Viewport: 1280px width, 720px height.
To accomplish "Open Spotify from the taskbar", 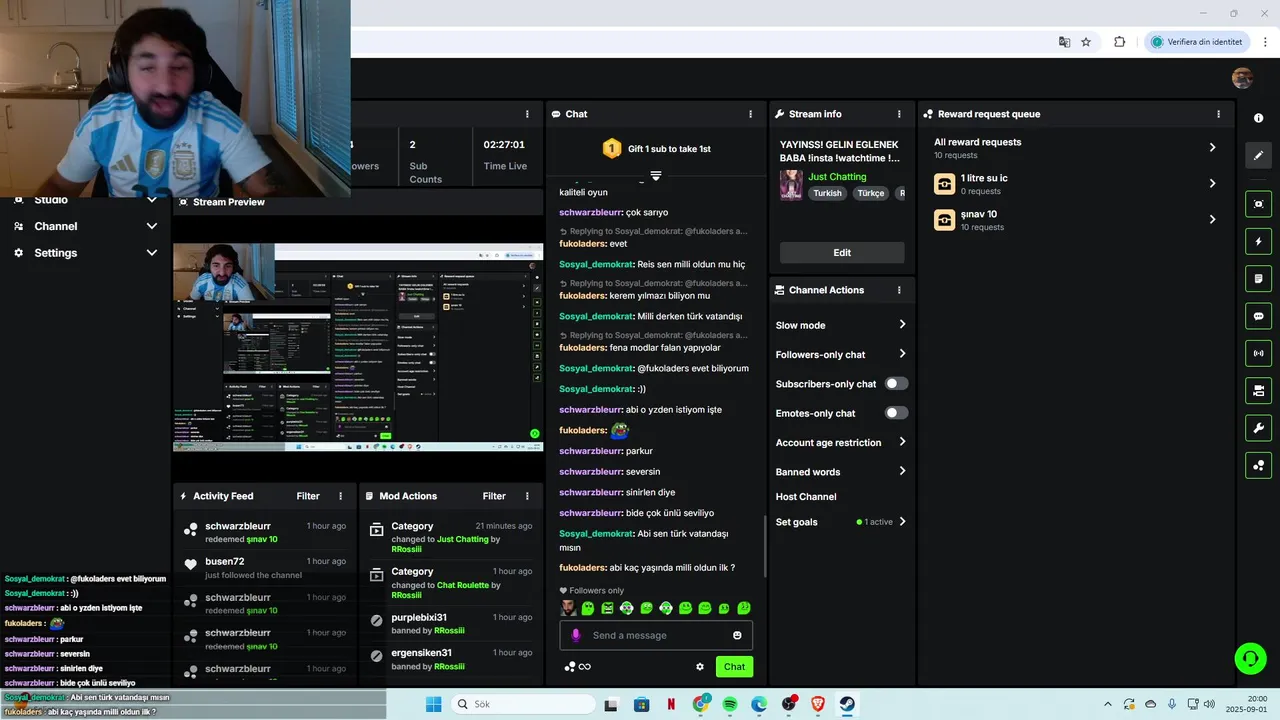I will click(730, 704).
